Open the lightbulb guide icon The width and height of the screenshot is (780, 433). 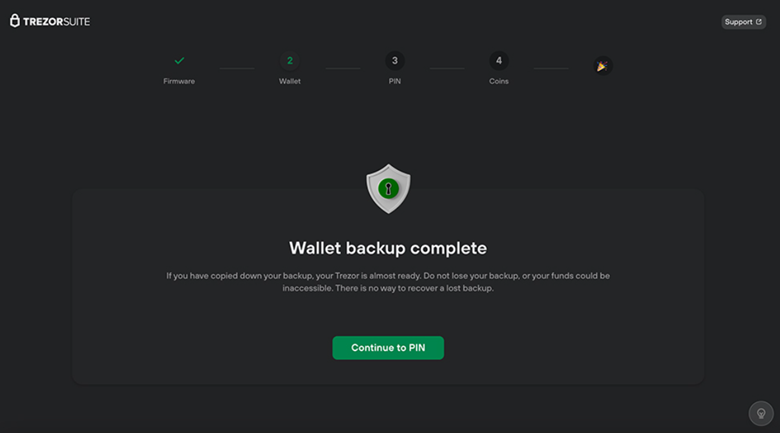[x=760, y=413]
